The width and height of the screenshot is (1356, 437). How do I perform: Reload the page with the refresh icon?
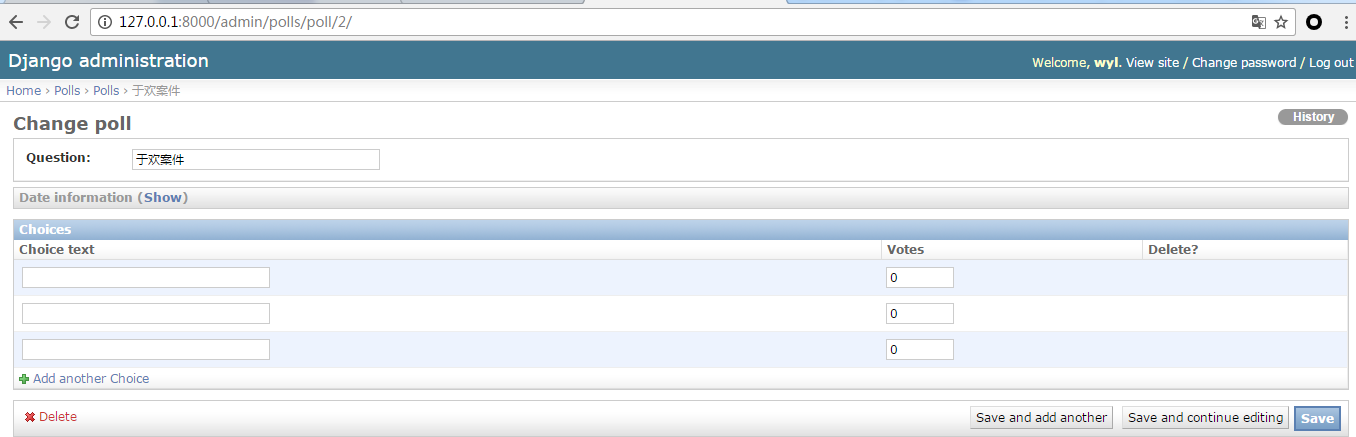point(72,22)
